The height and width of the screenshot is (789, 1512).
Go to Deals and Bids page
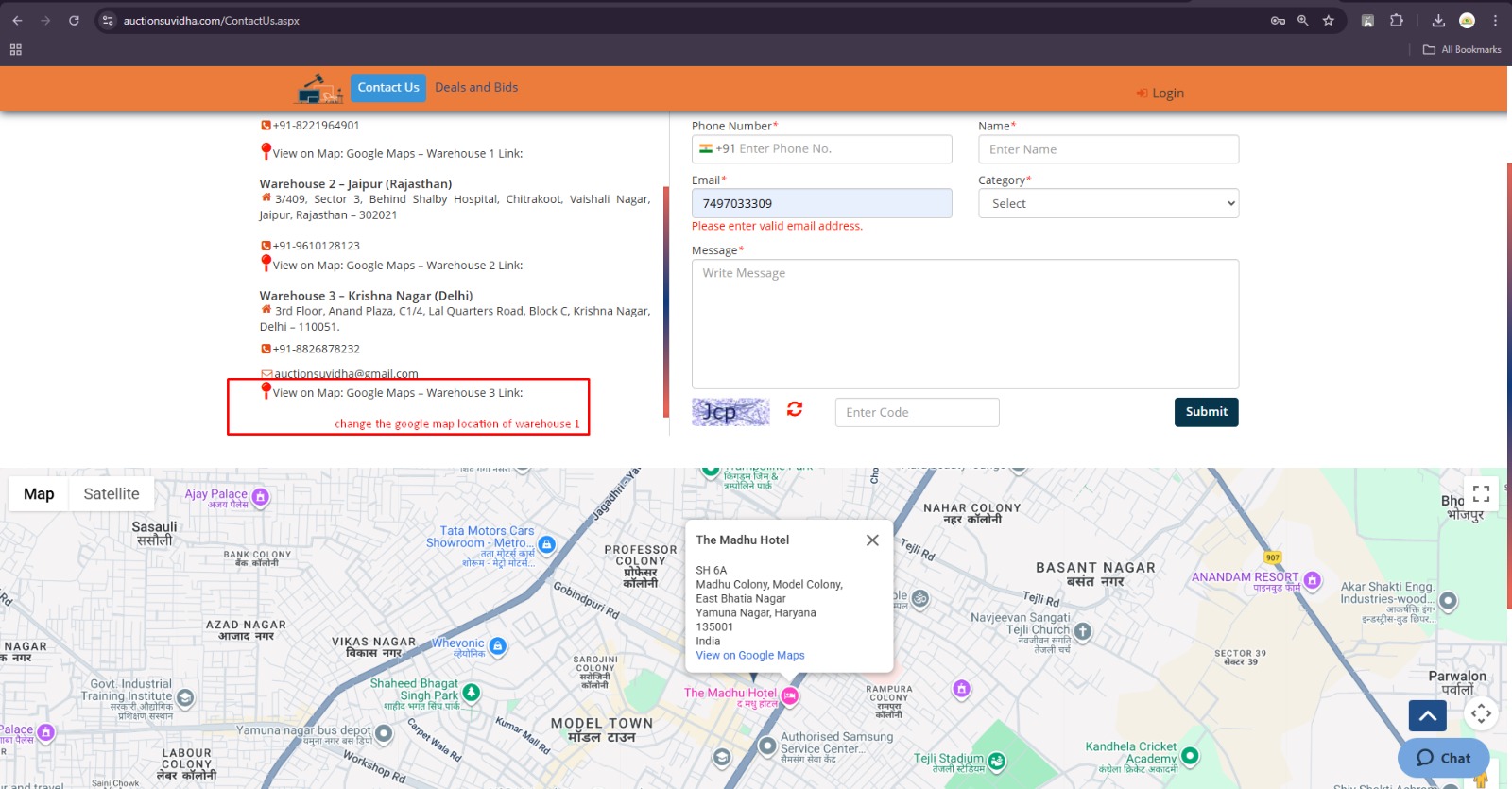(x=476, y=88)
